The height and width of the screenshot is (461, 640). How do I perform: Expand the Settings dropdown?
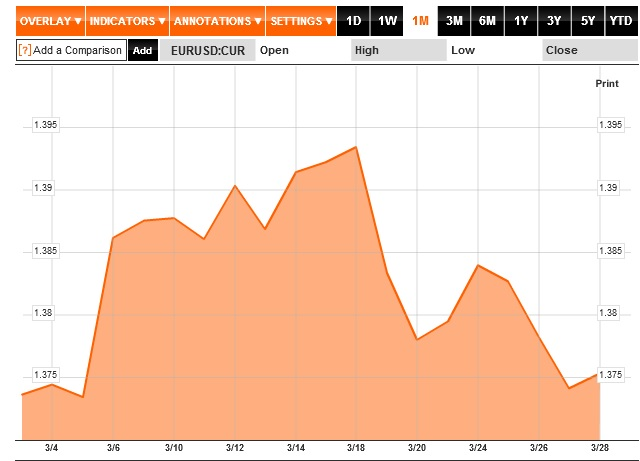301,21
